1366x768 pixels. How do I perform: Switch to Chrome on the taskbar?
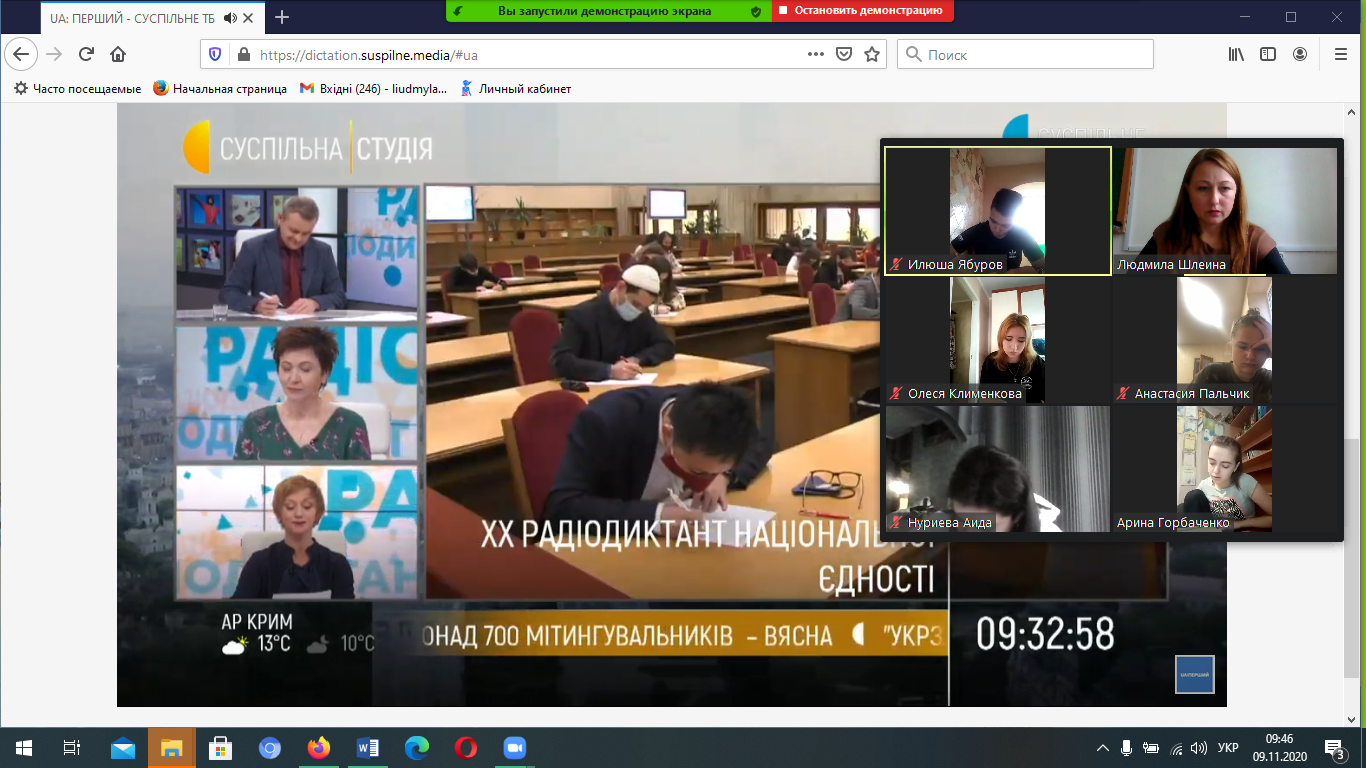coord(270,748)
